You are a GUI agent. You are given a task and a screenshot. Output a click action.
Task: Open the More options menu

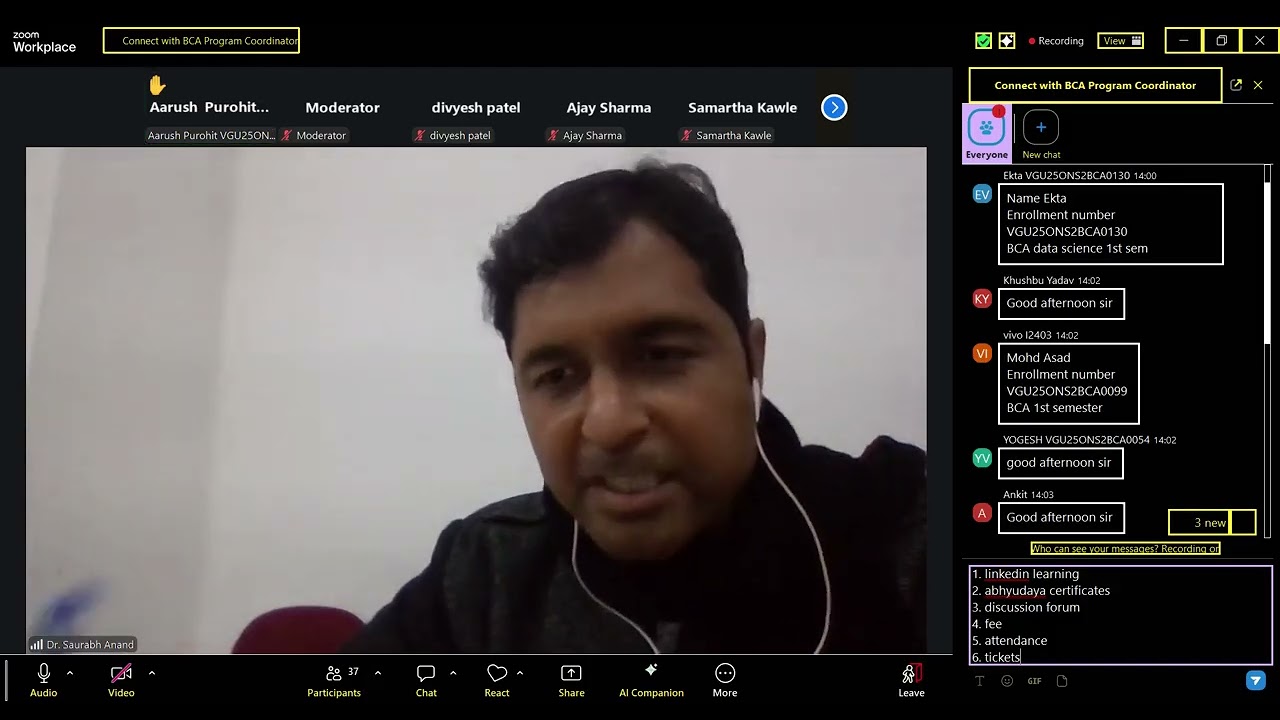pyautogui.click(x=725, y=680)
